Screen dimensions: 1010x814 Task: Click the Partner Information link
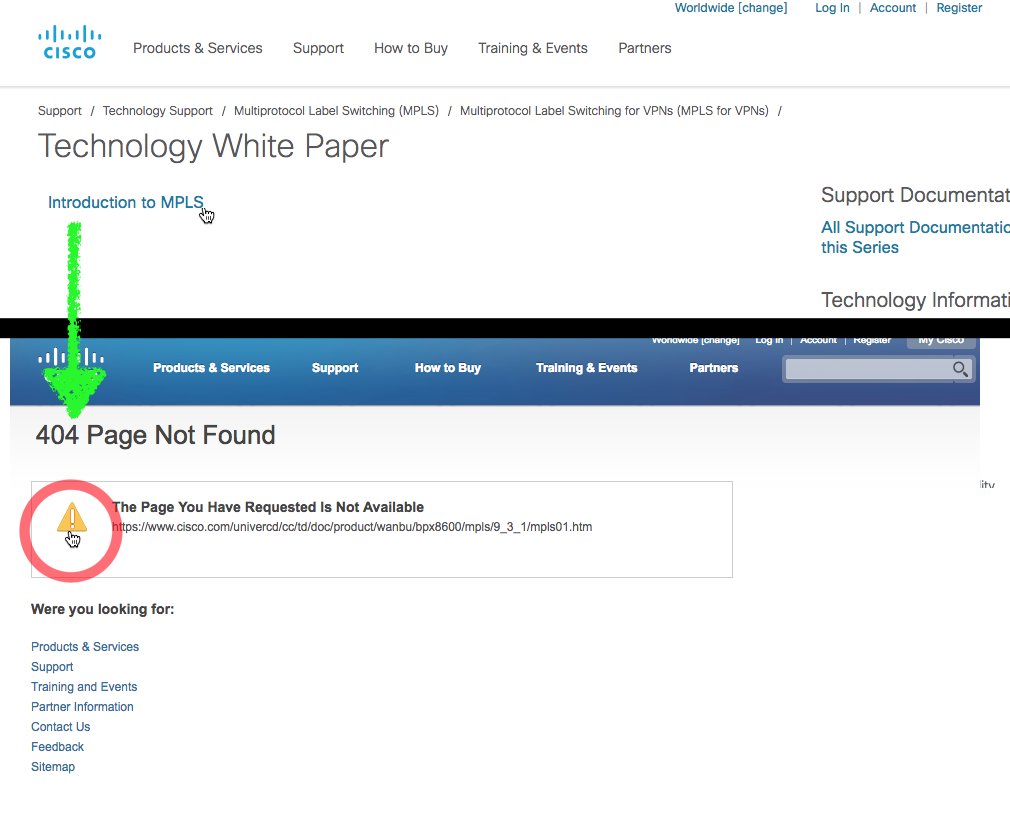(82, 706)
